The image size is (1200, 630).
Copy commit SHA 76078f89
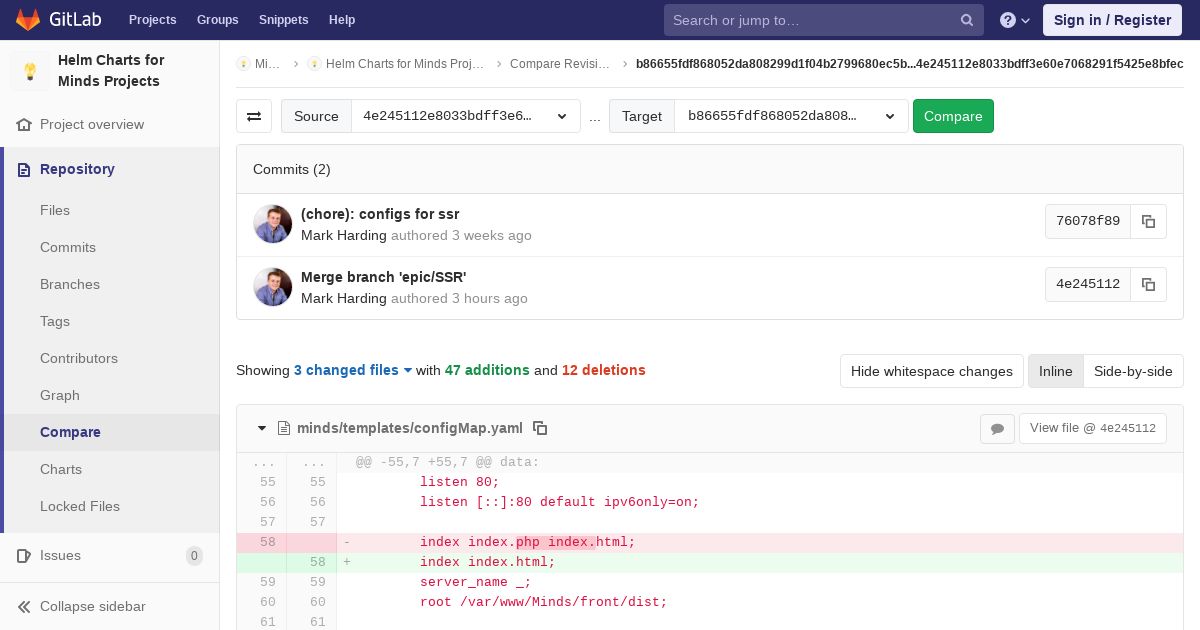click(1148, 222)
